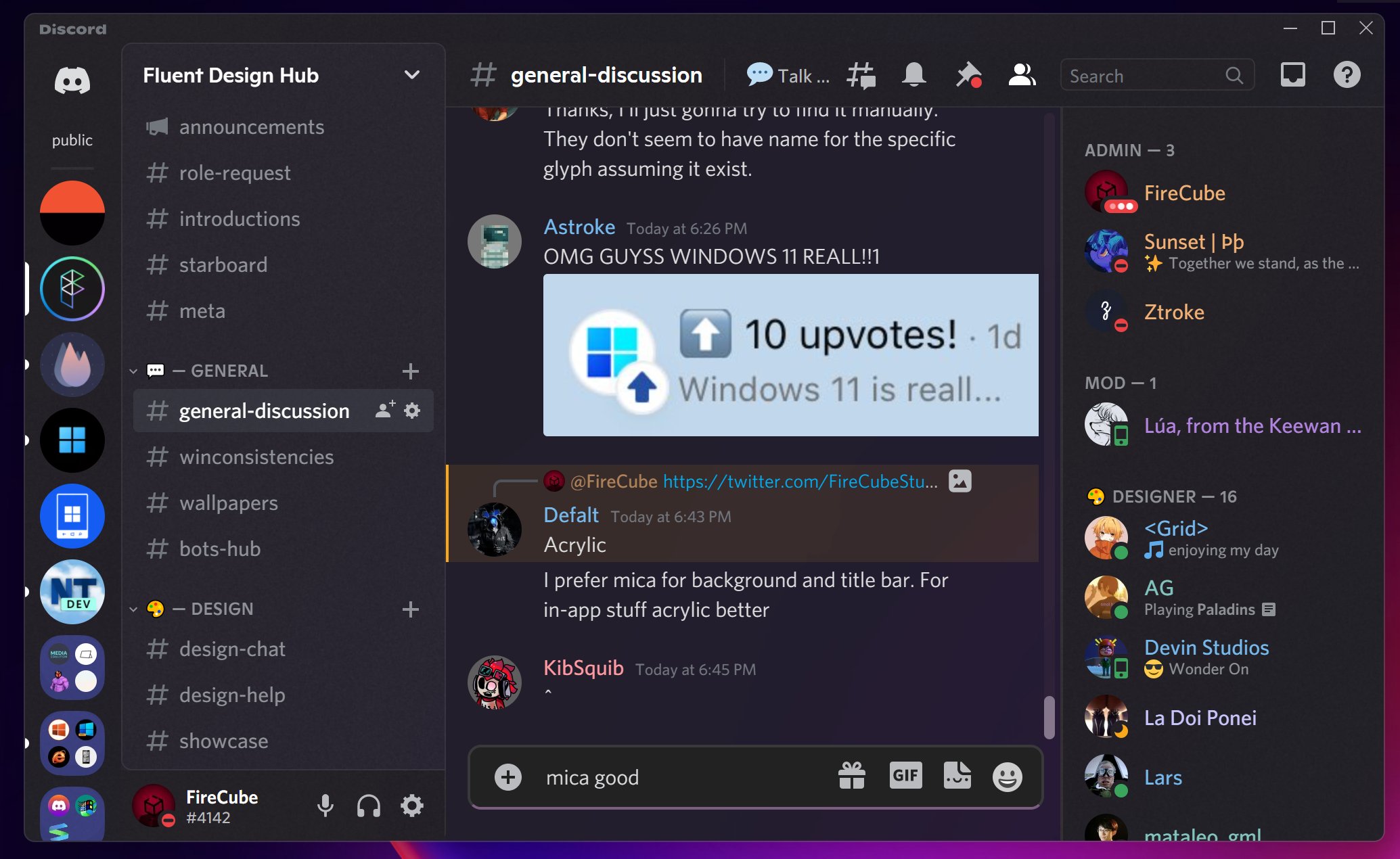Image resolution: width=1400 pixels, height=859 pixels.
Task: Click reply attachment image icon
Action: pyautogui.click(x=959, y=481)
